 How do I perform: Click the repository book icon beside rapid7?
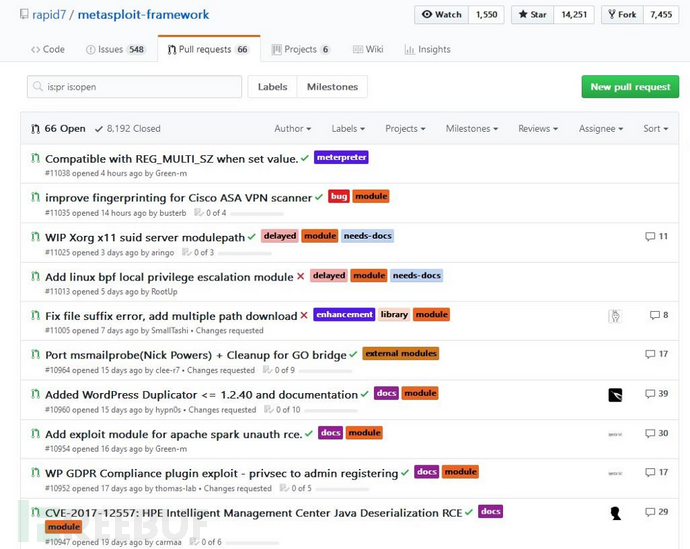[x=24, y=14]
